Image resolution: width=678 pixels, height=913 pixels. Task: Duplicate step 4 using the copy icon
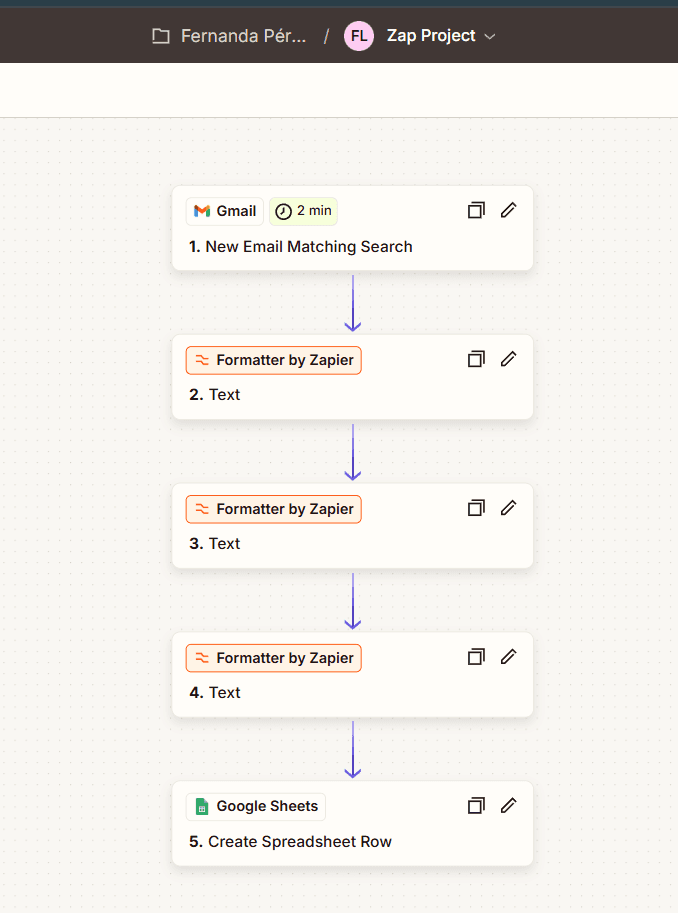(x=476, y=656)
